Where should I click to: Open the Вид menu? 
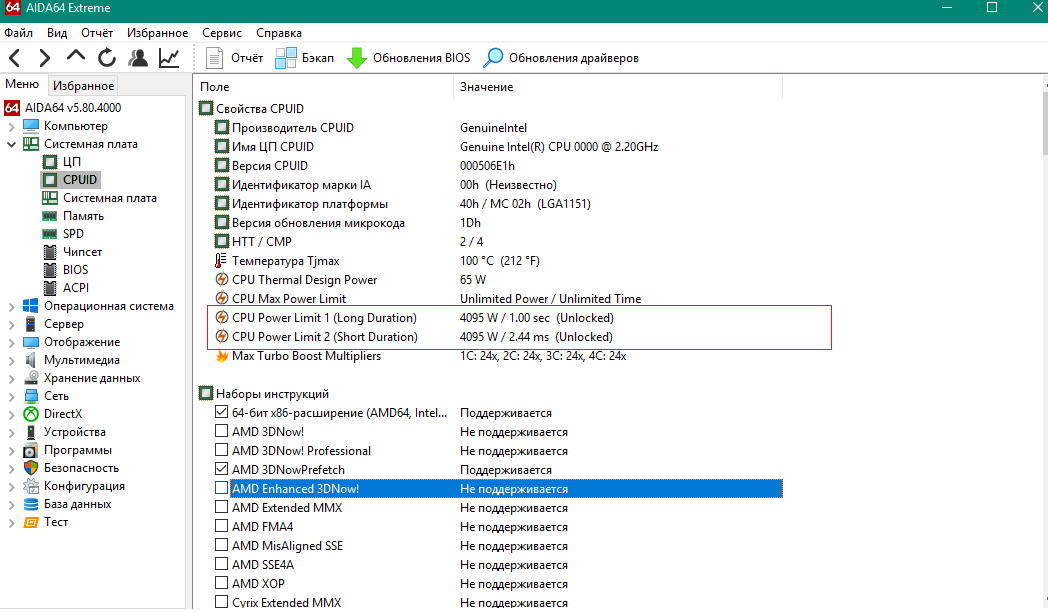tap(57, 33)
